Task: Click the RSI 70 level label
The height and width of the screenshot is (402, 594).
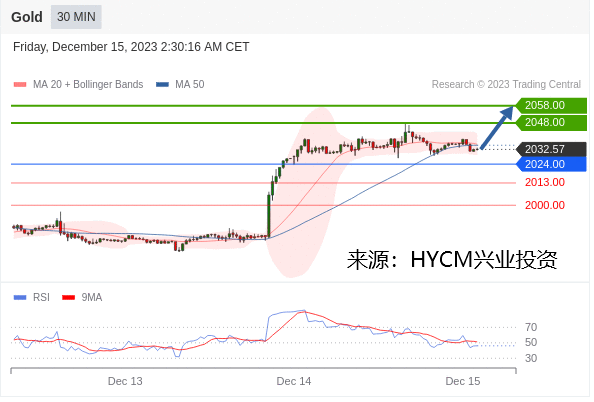Action: 531,327
